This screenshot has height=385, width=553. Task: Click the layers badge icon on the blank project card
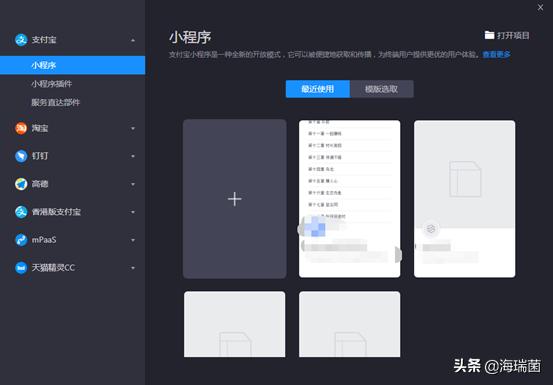(431, 229)
